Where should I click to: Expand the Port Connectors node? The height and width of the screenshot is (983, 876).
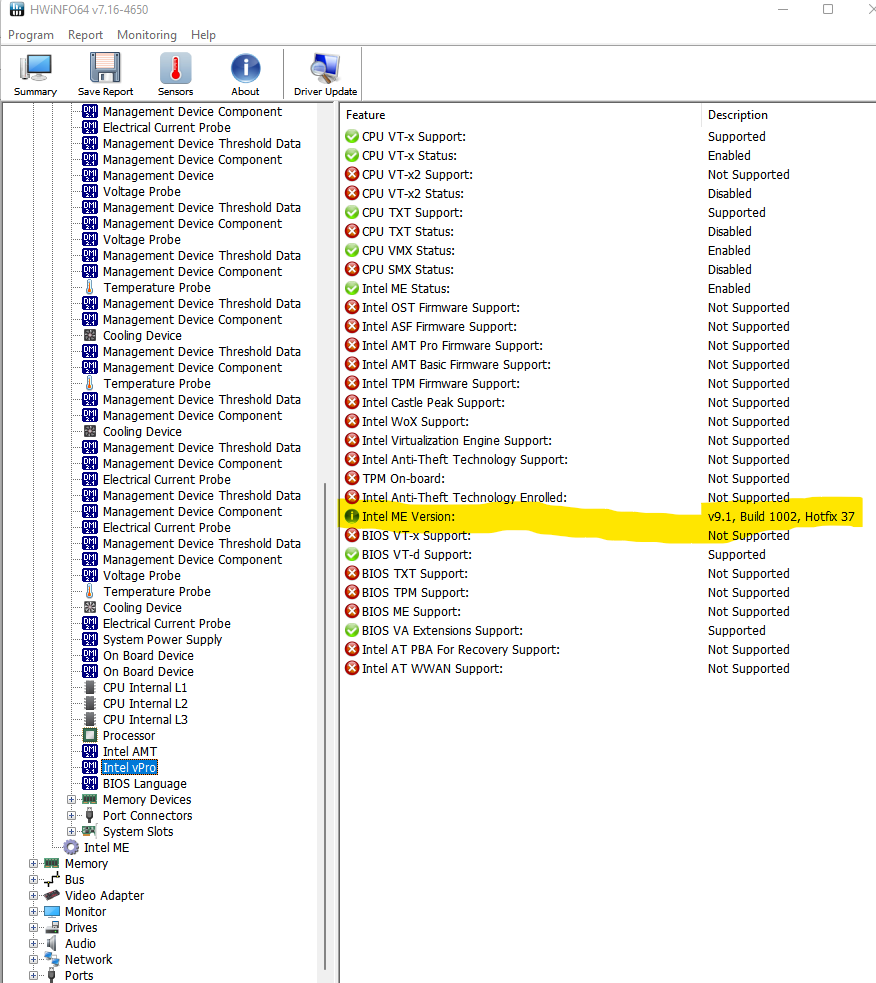pyautogui.click(x=71, y=816)
